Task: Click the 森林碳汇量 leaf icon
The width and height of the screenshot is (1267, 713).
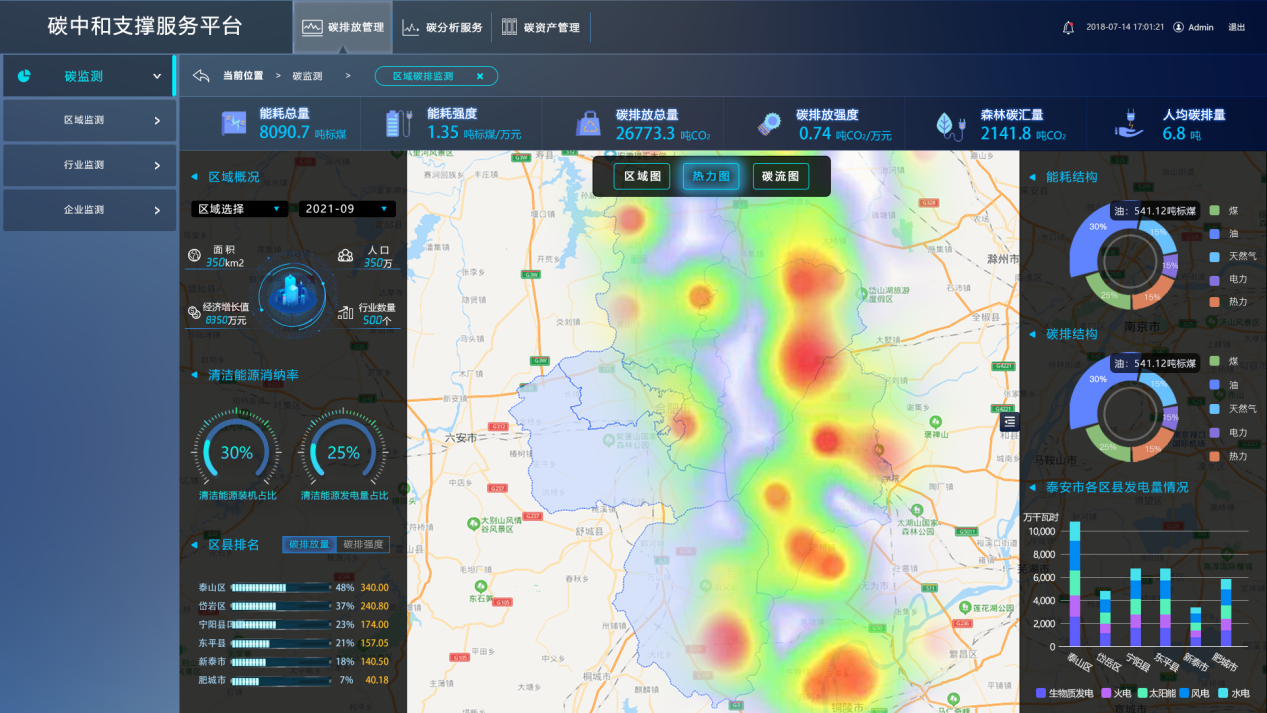Action: (x=946, y=124)
